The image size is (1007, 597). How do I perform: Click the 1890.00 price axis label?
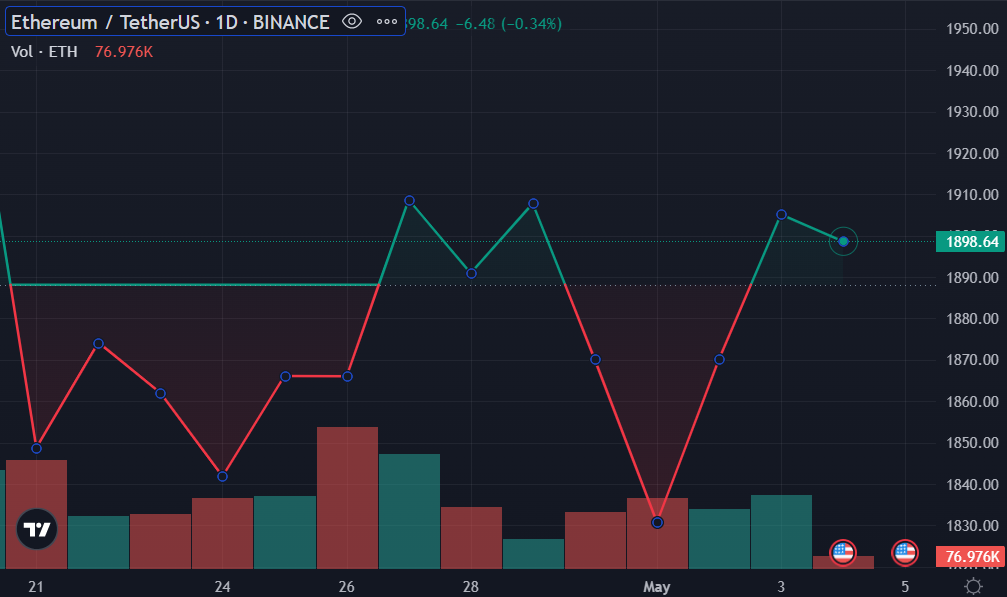(972, 277)
